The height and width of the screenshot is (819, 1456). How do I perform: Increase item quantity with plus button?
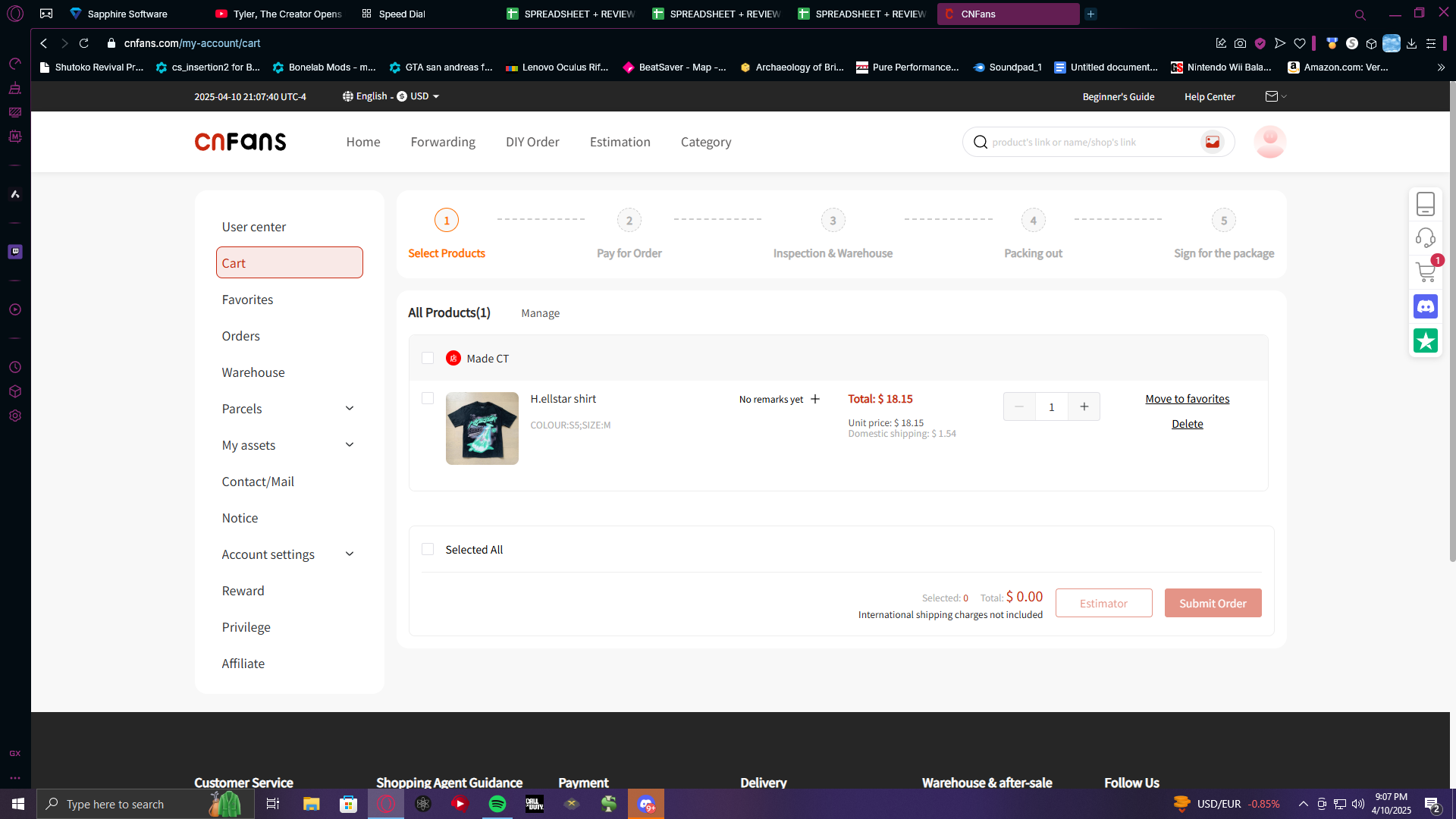1084,406
